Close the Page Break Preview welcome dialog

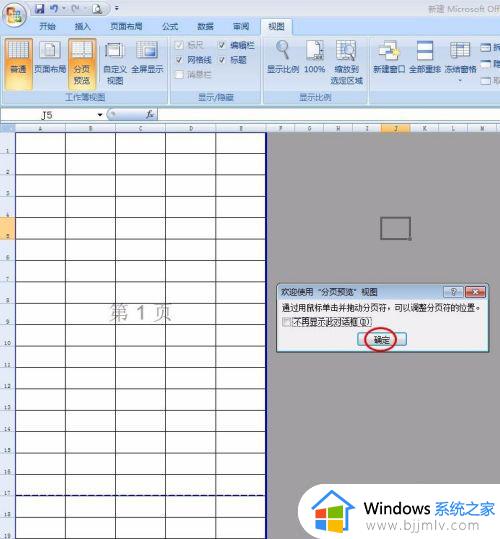[x=475, y=292]
